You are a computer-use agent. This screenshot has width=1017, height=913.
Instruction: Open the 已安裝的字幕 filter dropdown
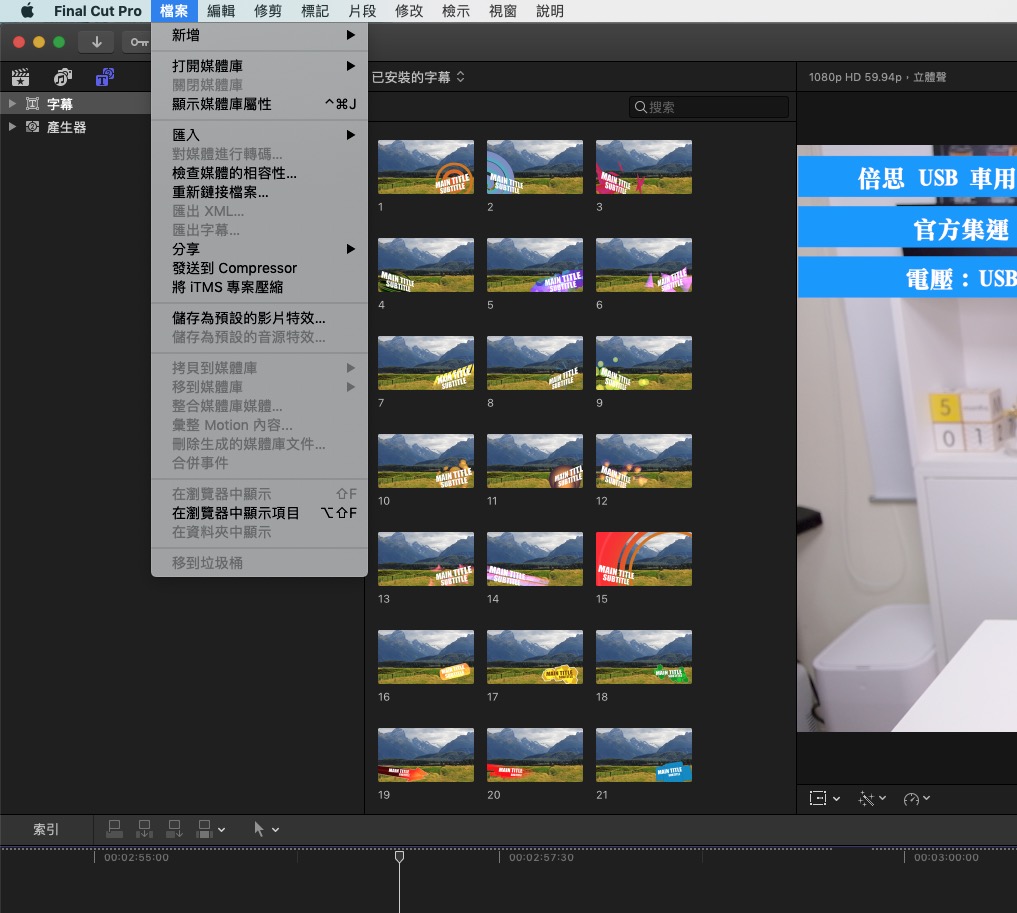[418, 77]
